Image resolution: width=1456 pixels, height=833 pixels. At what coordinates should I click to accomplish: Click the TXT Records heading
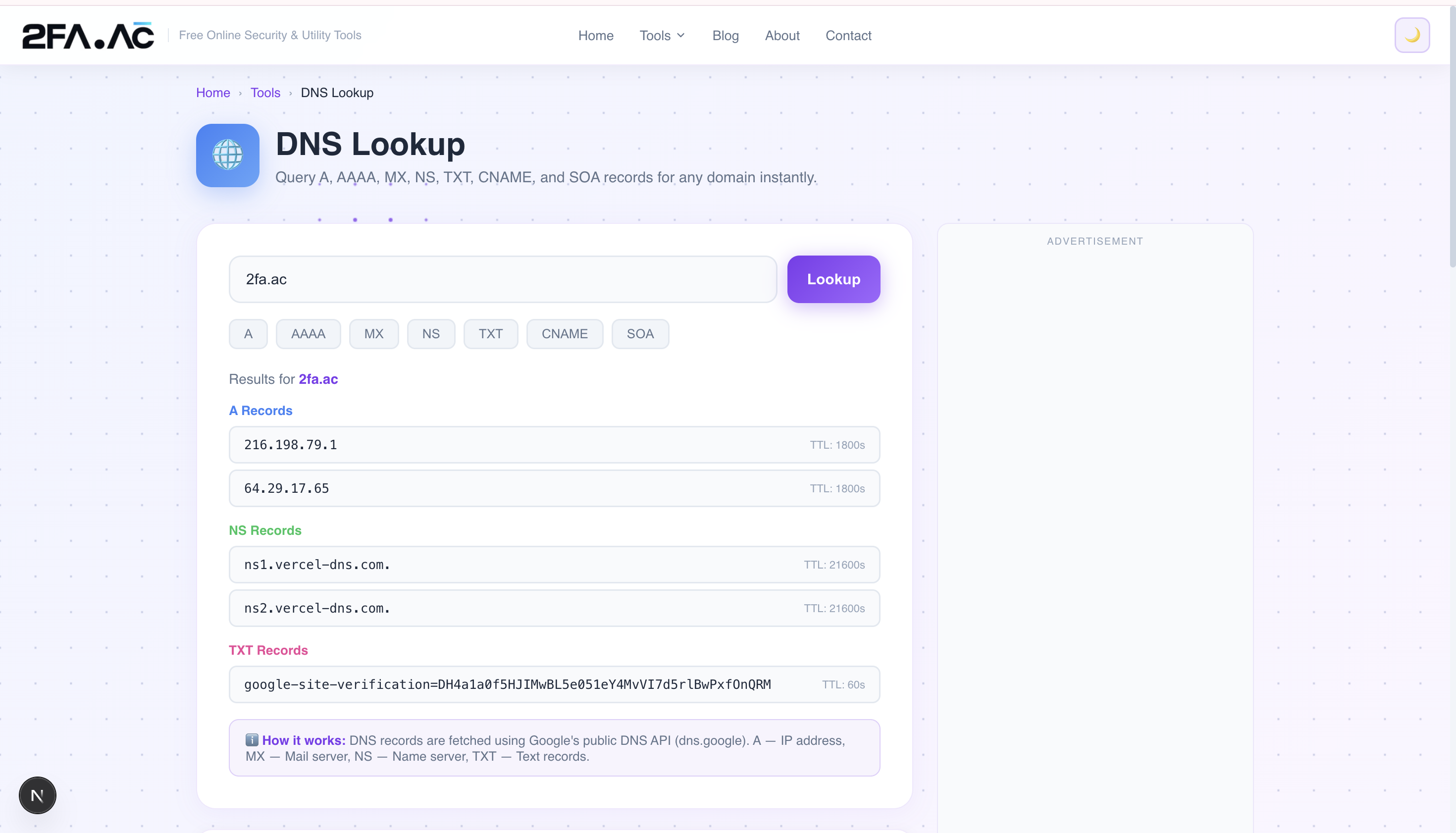point(268,650)
